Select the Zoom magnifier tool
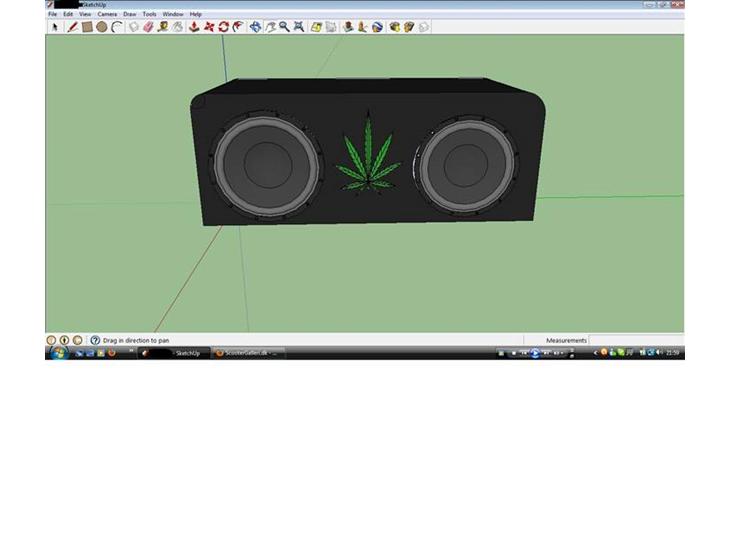The height and width of the screenshot is (548, 730). [x=284, y=27]
